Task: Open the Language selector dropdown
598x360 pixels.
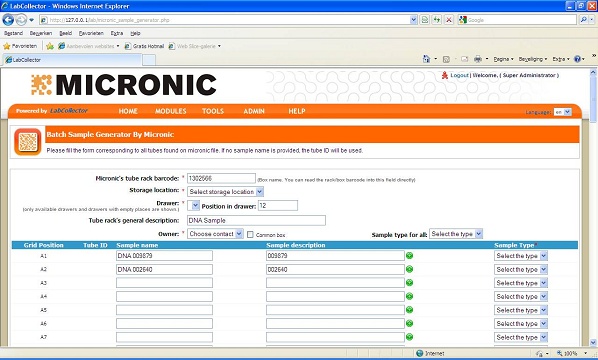Action: 563,112
